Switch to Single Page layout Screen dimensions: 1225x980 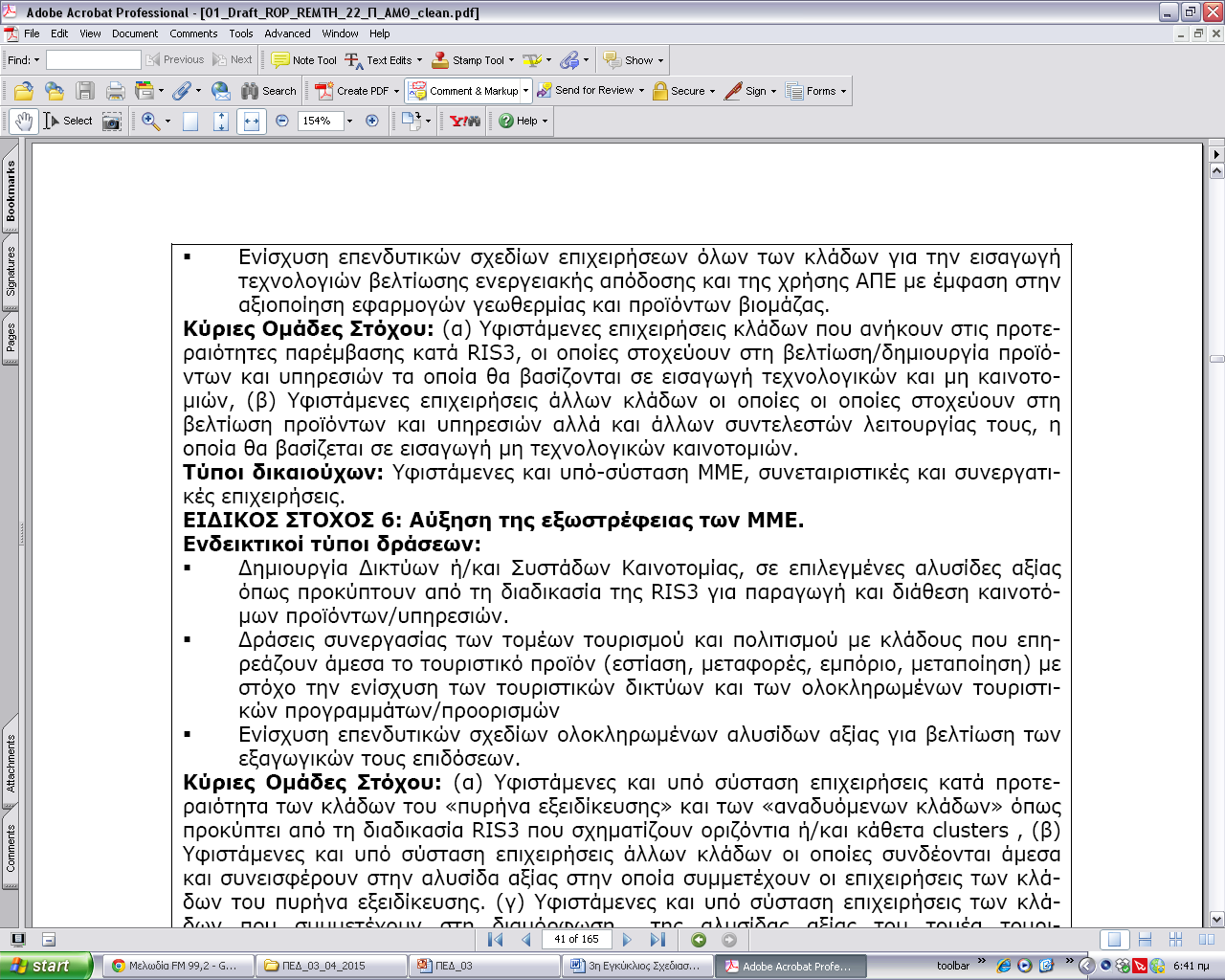[x=1113, y=940]
